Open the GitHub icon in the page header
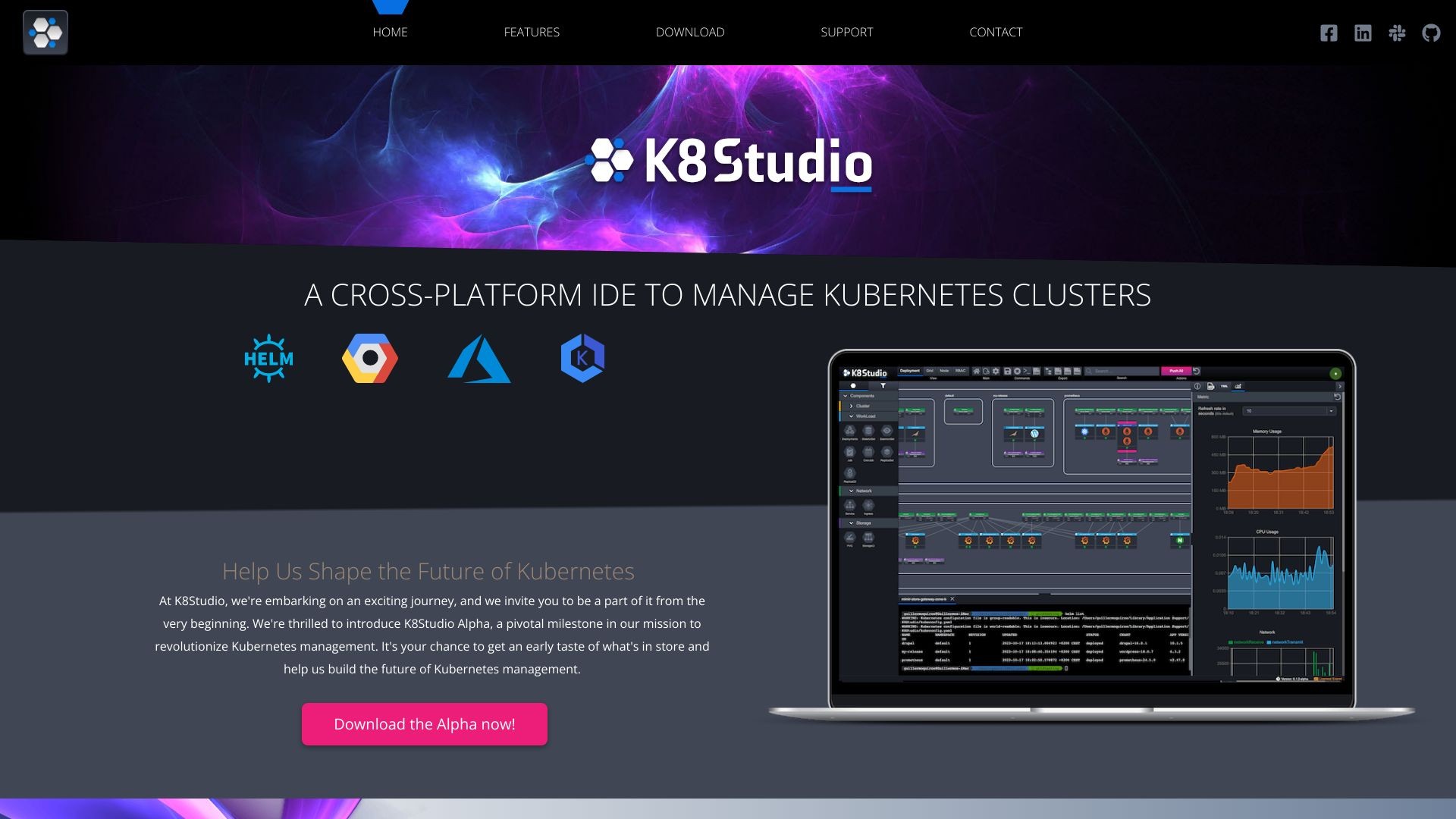 pyautogui.click(x=1432, y=33)
